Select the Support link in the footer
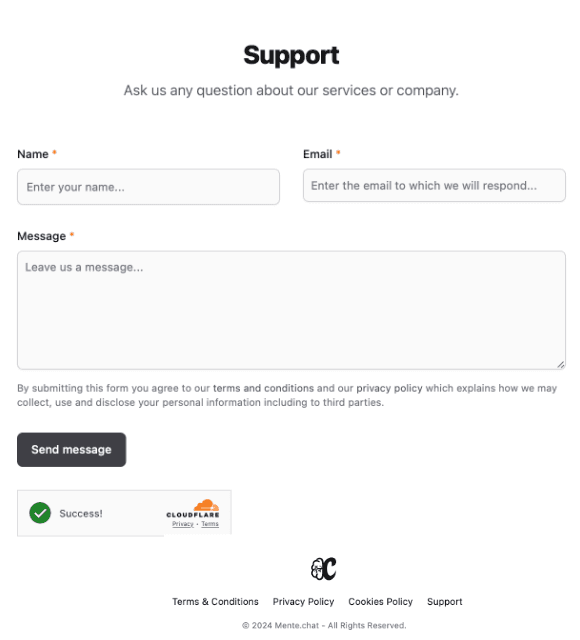580x640 pixels. 444,601
